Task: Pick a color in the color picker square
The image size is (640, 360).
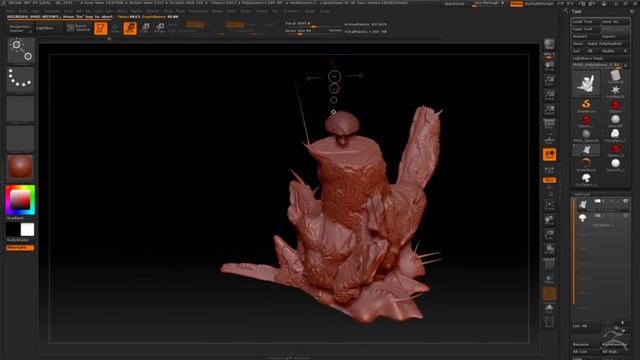Action: tap(20, 200)
